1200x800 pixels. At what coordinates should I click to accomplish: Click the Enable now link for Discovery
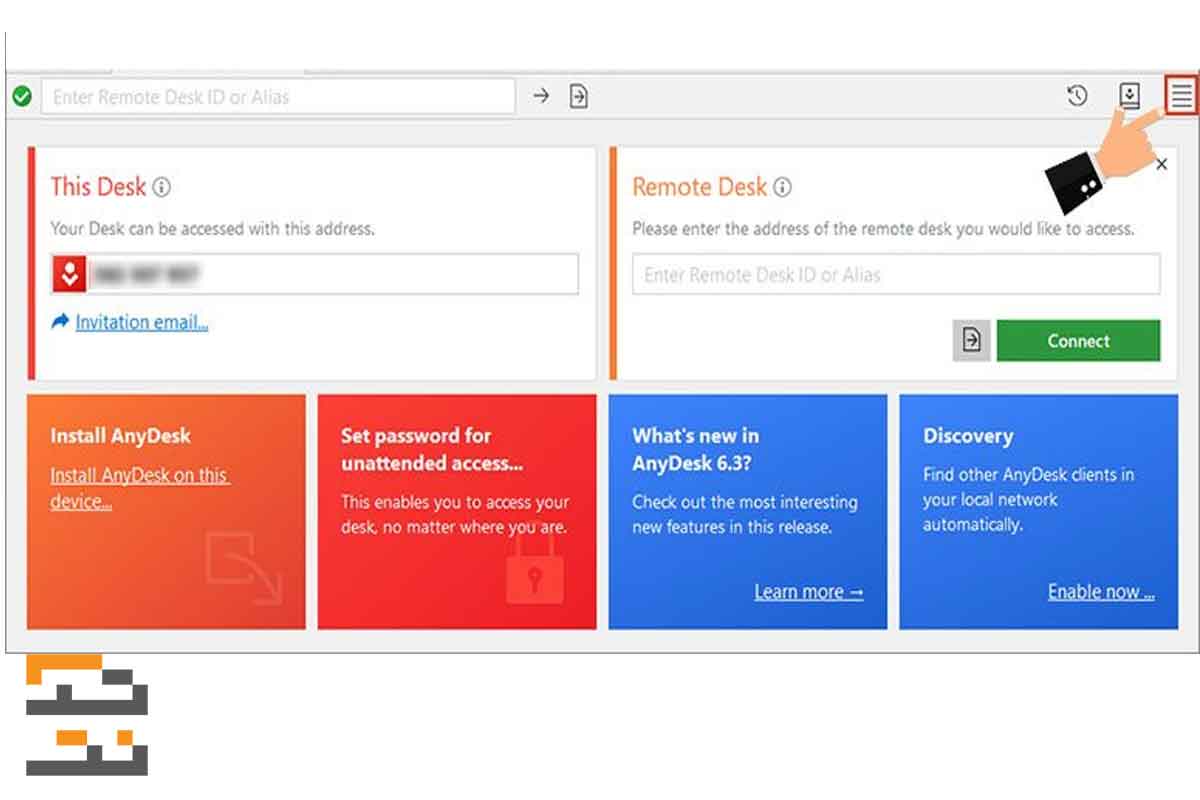click(x=1100, y=592)
